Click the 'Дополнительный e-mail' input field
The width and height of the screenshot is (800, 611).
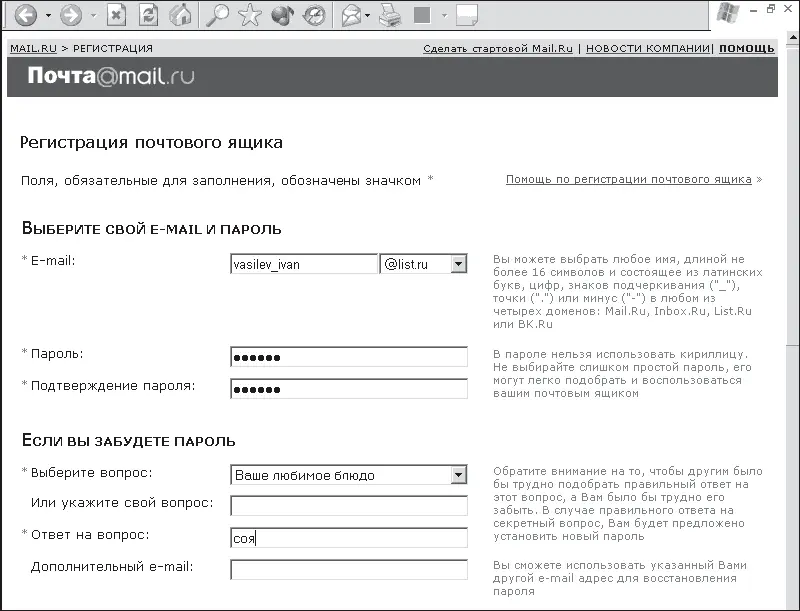click(x=348, y=569)
